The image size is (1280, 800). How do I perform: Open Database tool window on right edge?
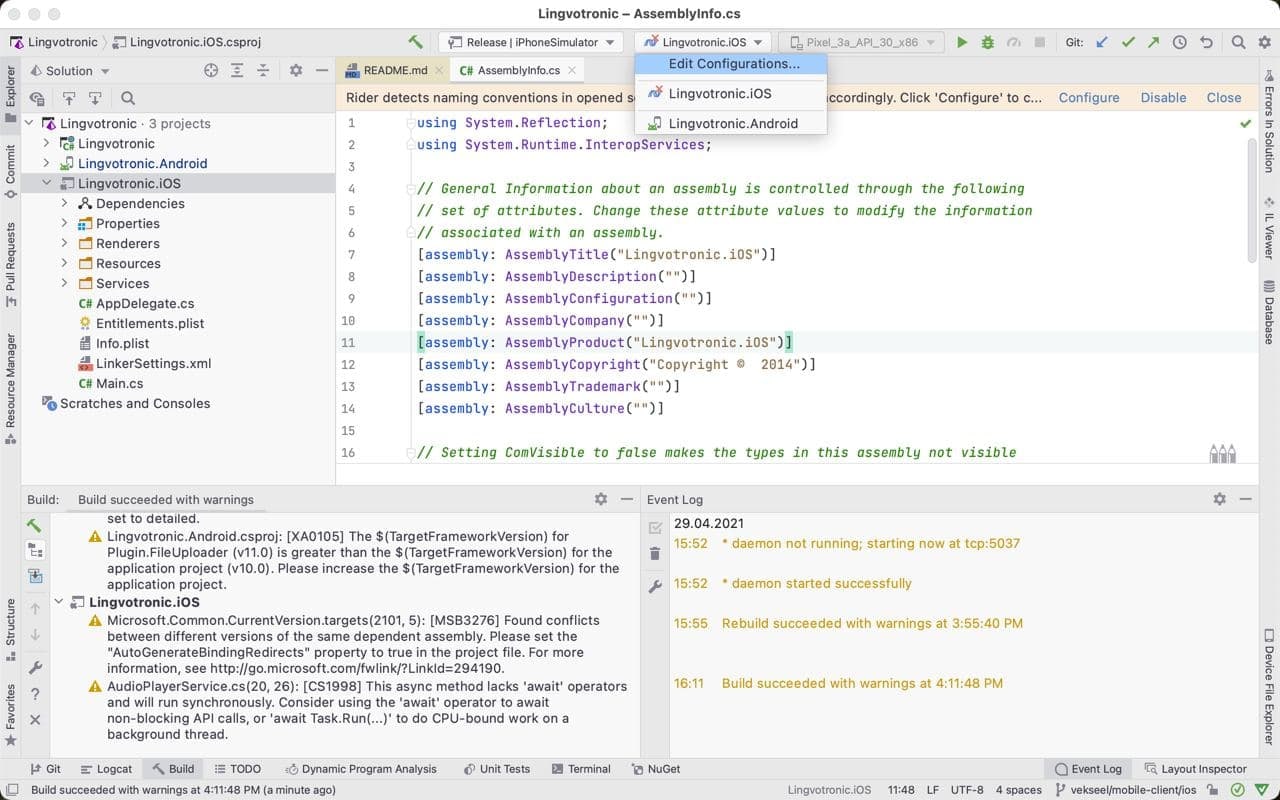tap(1269, 312)
